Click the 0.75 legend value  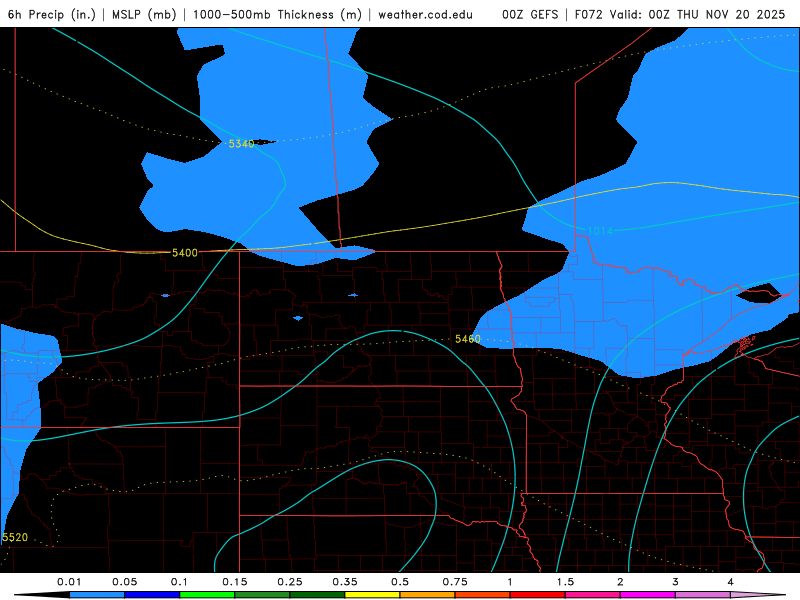pos(455,582)
